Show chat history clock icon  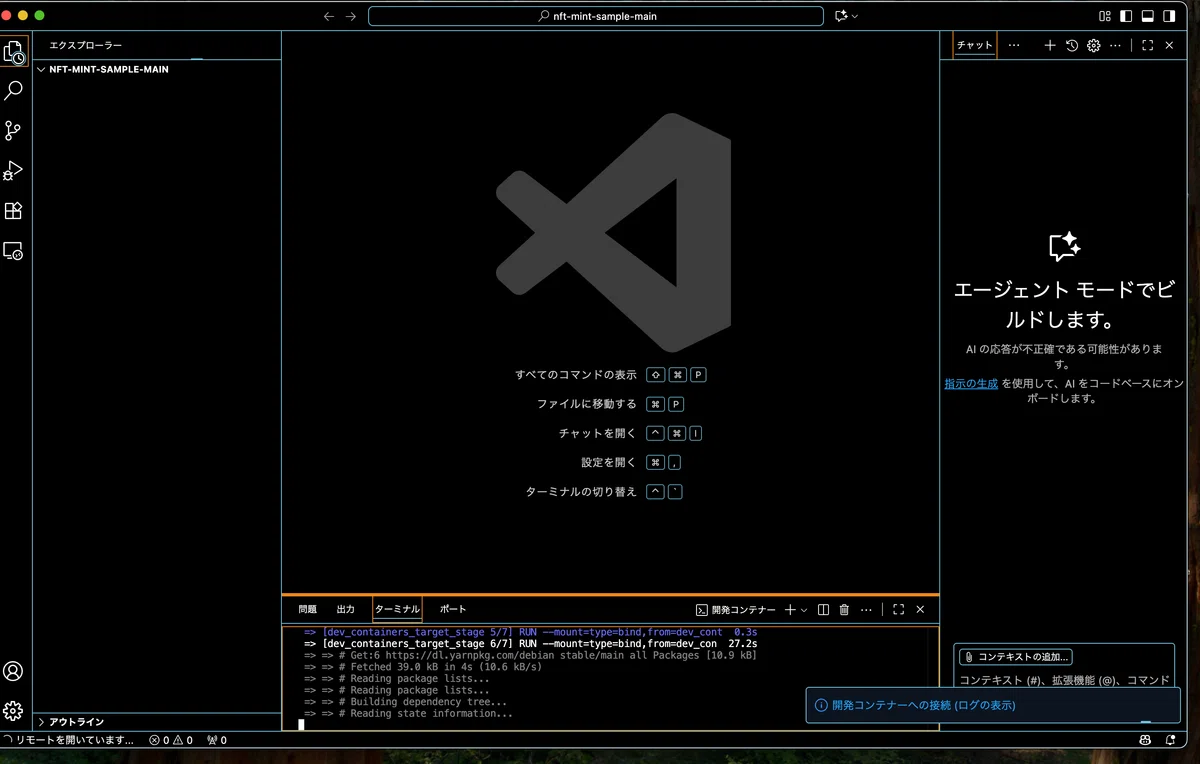(x=1072, y=45)
